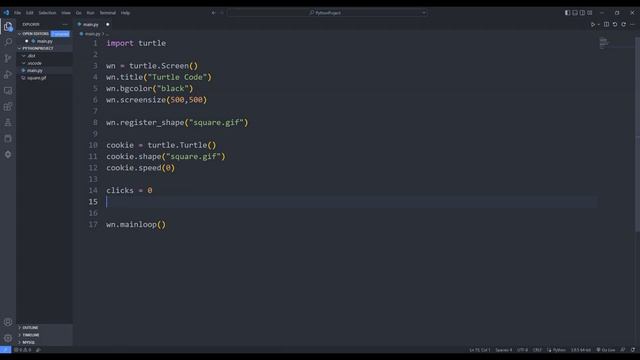The image size is (640, 360).
Task: Open editor more actions ellipsis
Action: click(632, 24)
